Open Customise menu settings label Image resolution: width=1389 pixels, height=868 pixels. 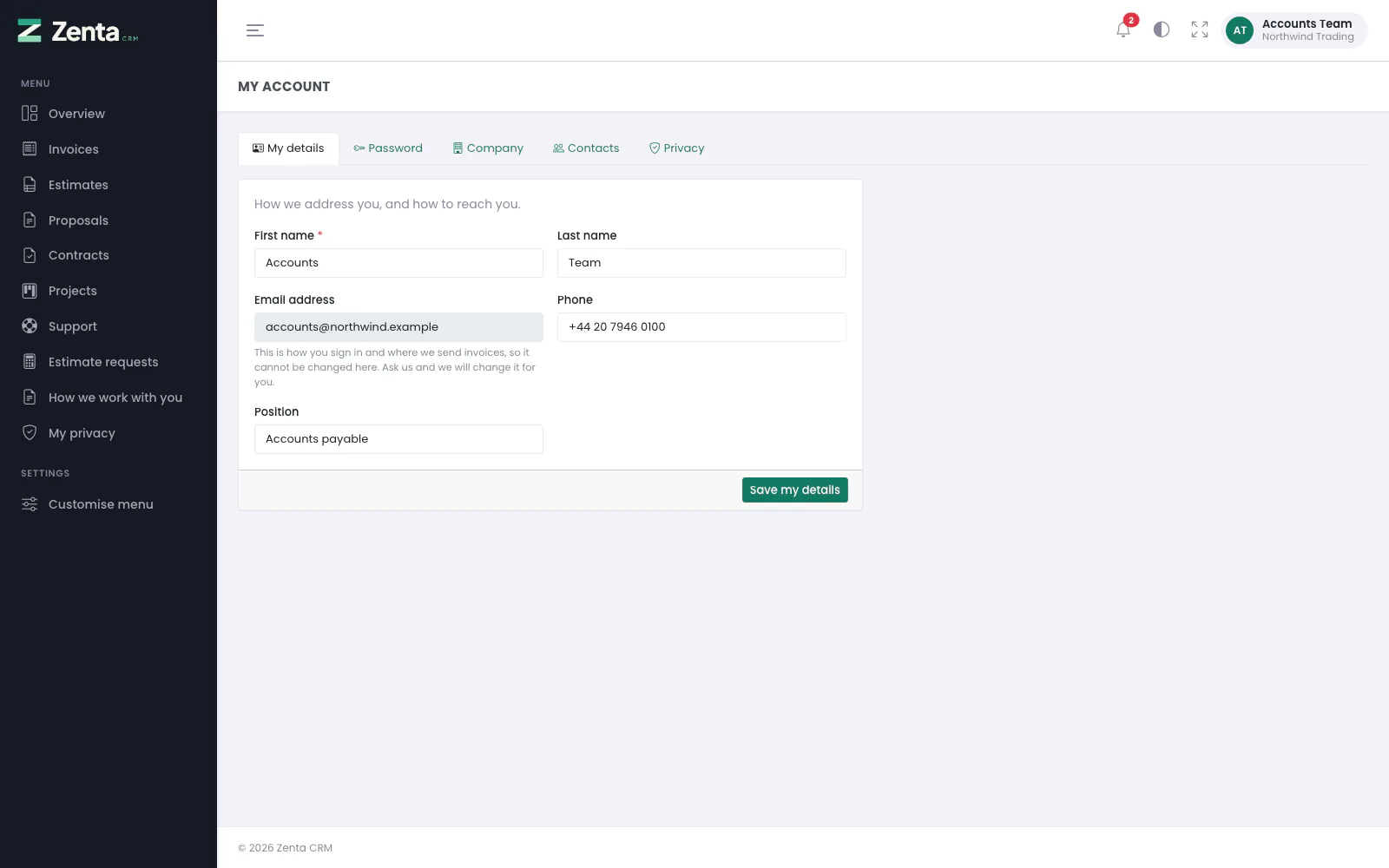(x=101, y=504)
